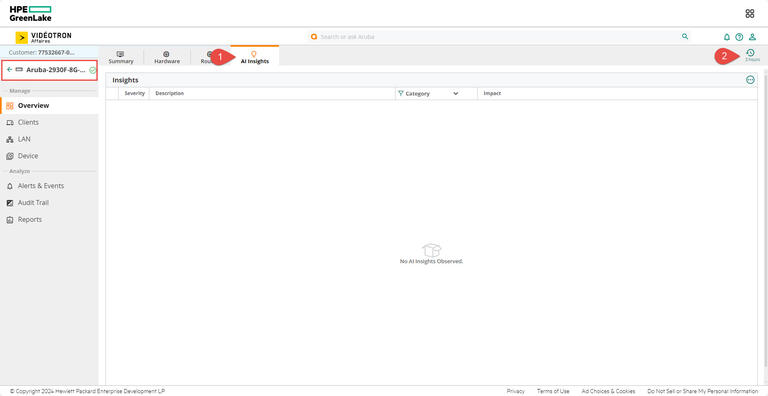The image size is (768, 396).
Task: Switch to the Summary tab
Action: click(x=121, y=57)
